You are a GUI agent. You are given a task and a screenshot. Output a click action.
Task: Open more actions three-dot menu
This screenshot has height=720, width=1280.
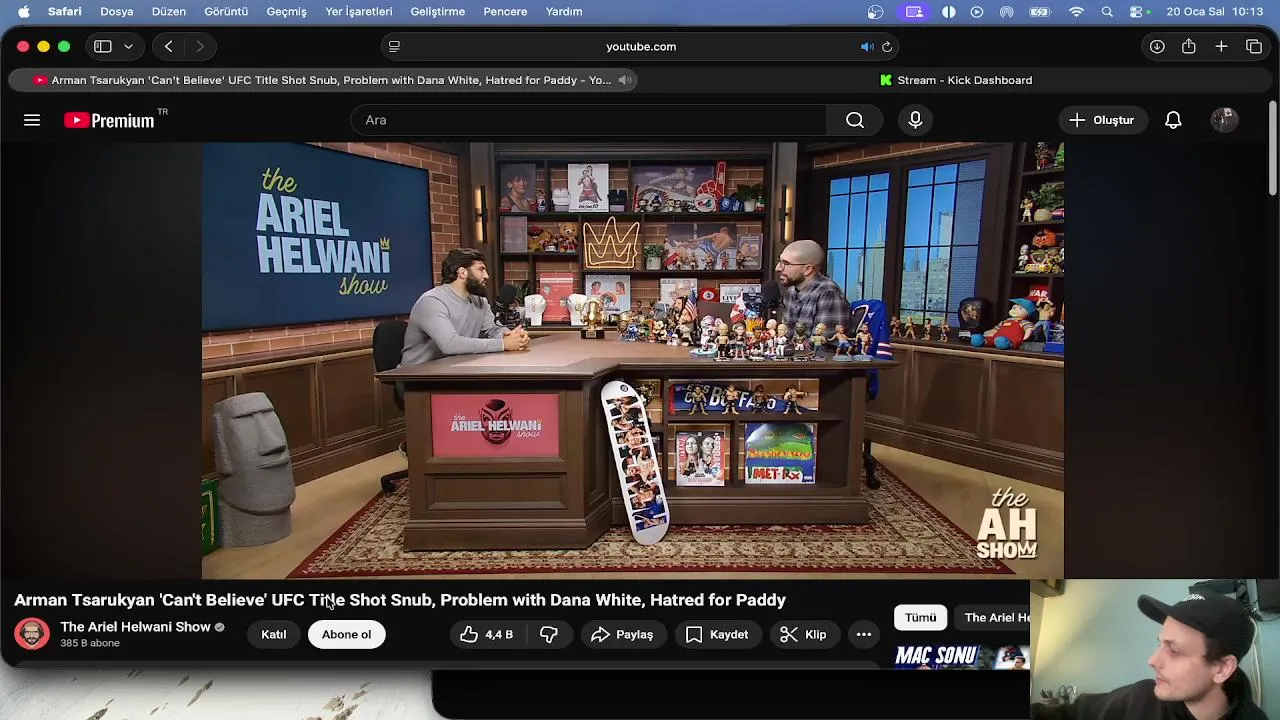[864, 634]
